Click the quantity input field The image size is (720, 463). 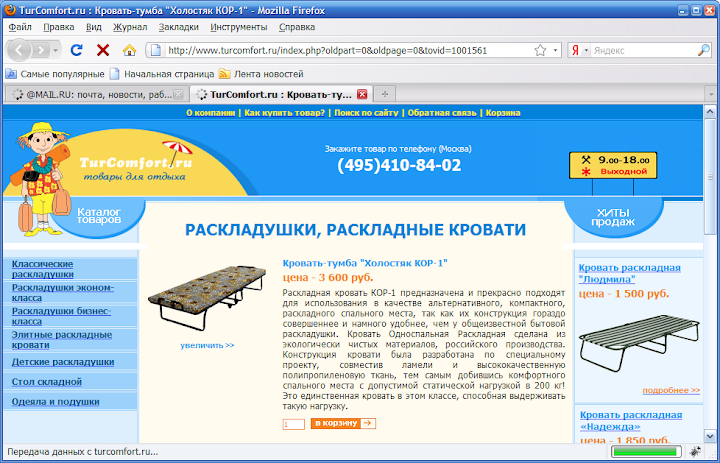[x=294, y=424]
